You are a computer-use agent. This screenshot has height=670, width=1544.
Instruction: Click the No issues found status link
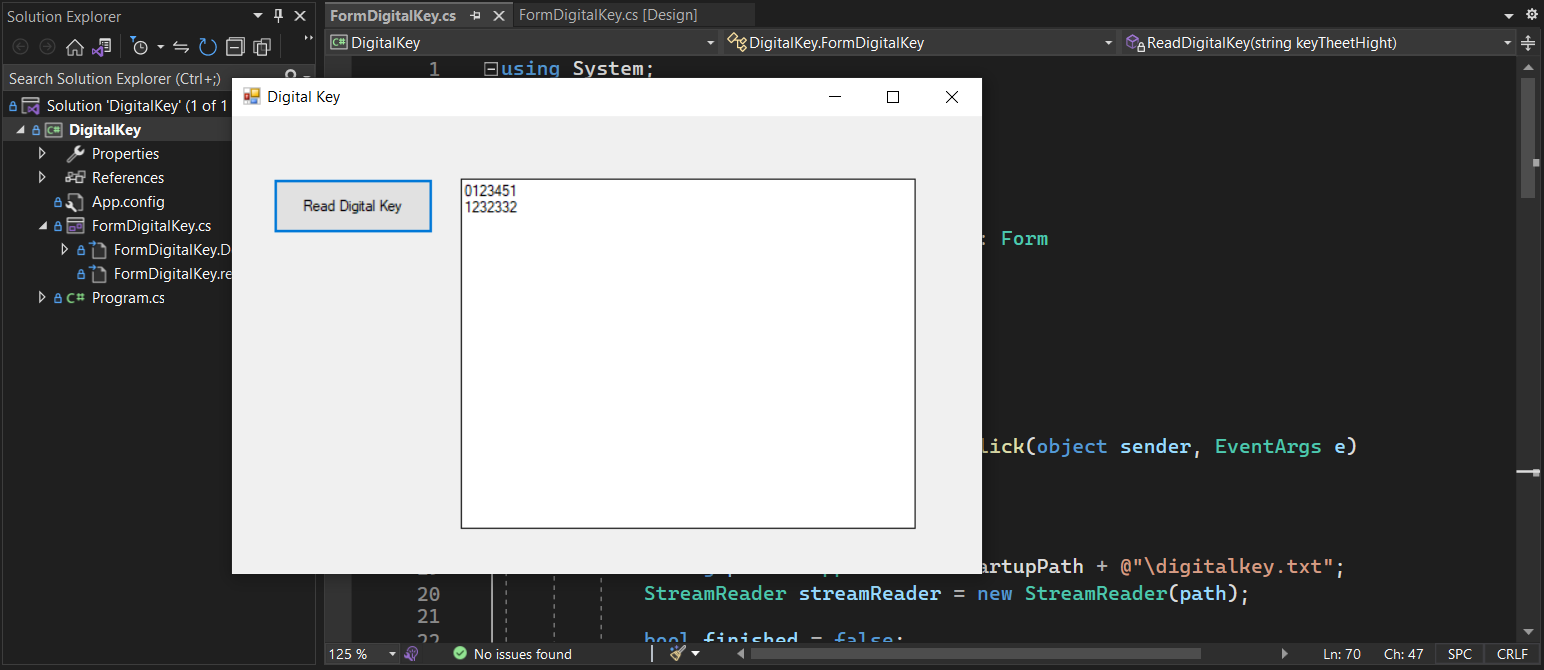[511, 653]
